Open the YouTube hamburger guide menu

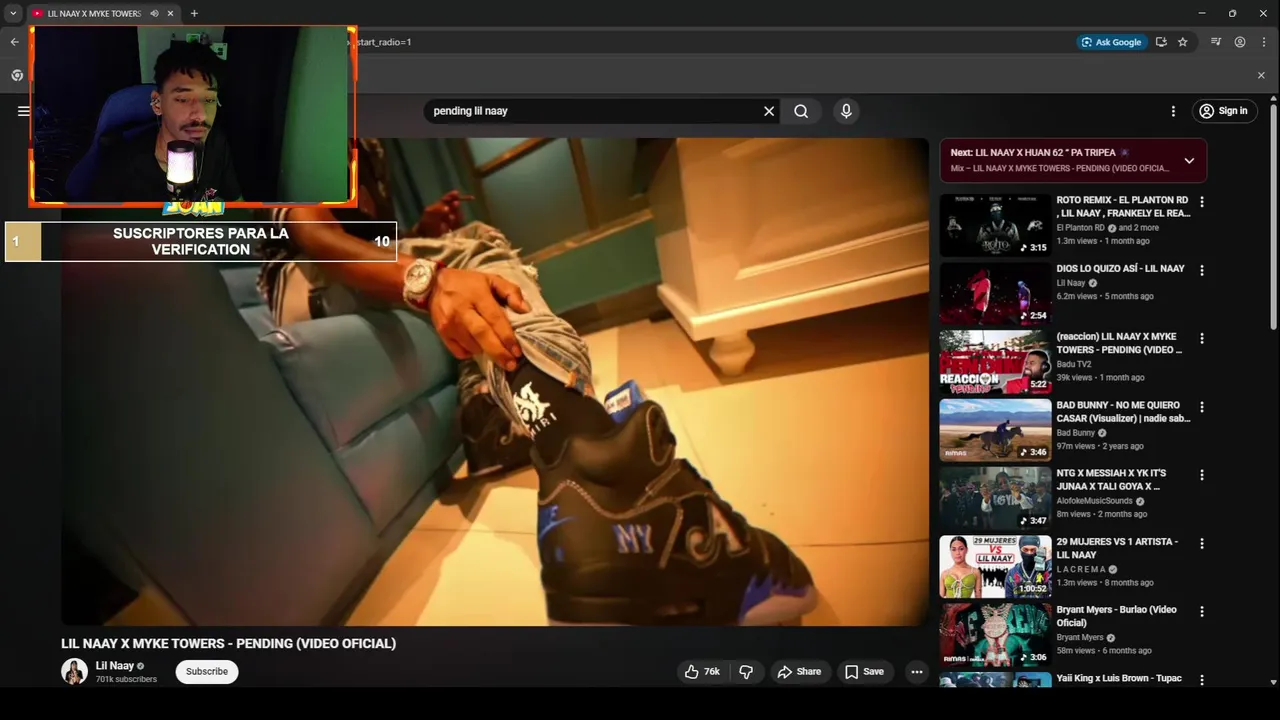pyautogui.click(x=23, y=111)
